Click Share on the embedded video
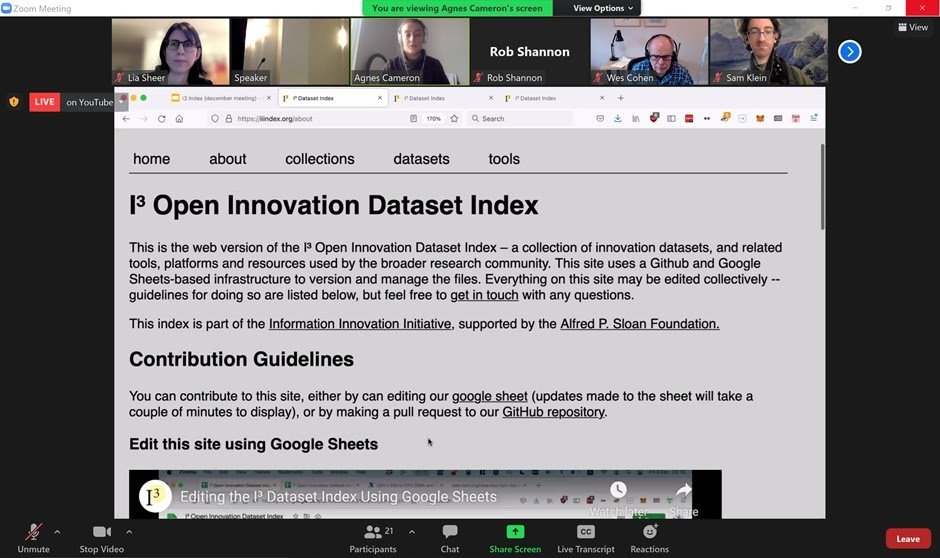Viewport: 940px width, 558px height. pyautogui.click(x=683, y=500)
